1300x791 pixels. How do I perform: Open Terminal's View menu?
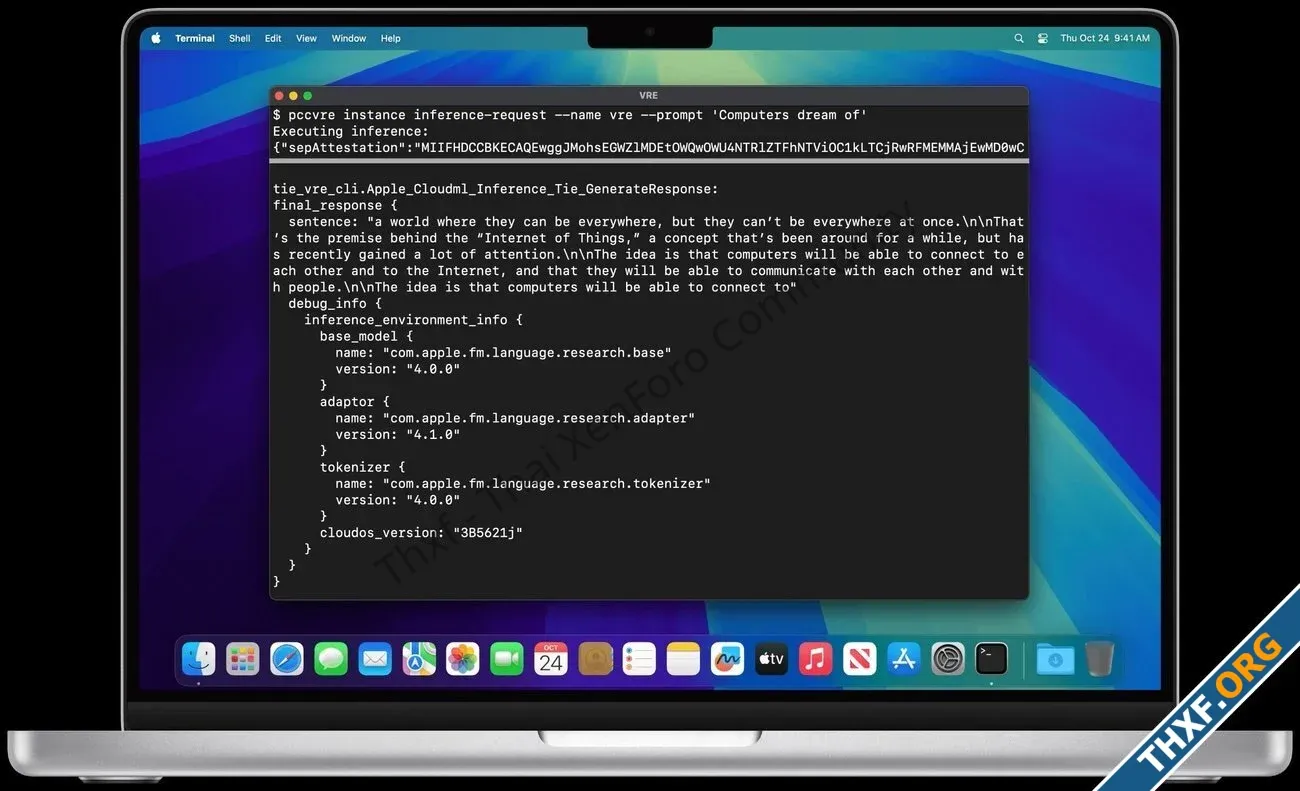point(306,37)
